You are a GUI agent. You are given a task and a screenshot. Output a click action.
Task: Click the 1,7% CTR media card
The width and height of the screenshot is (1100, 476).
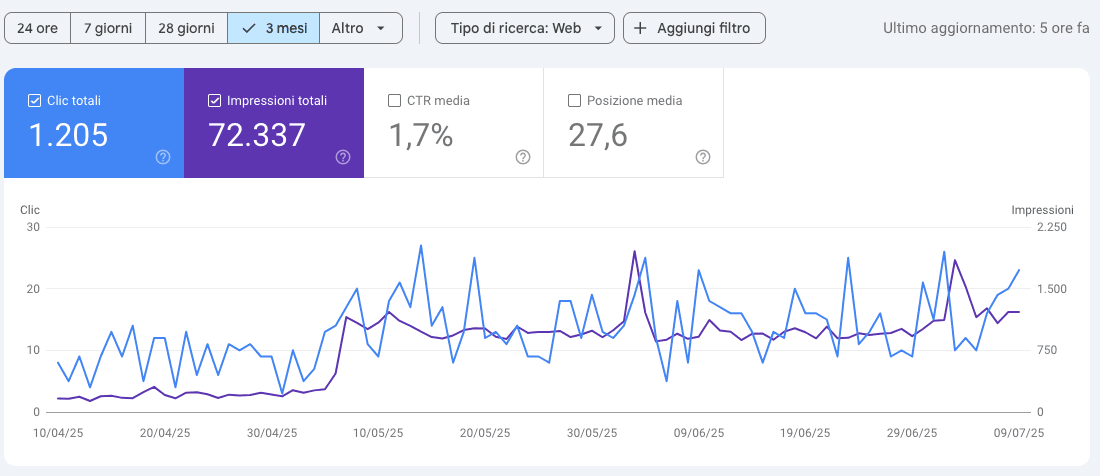pos(454,123)
